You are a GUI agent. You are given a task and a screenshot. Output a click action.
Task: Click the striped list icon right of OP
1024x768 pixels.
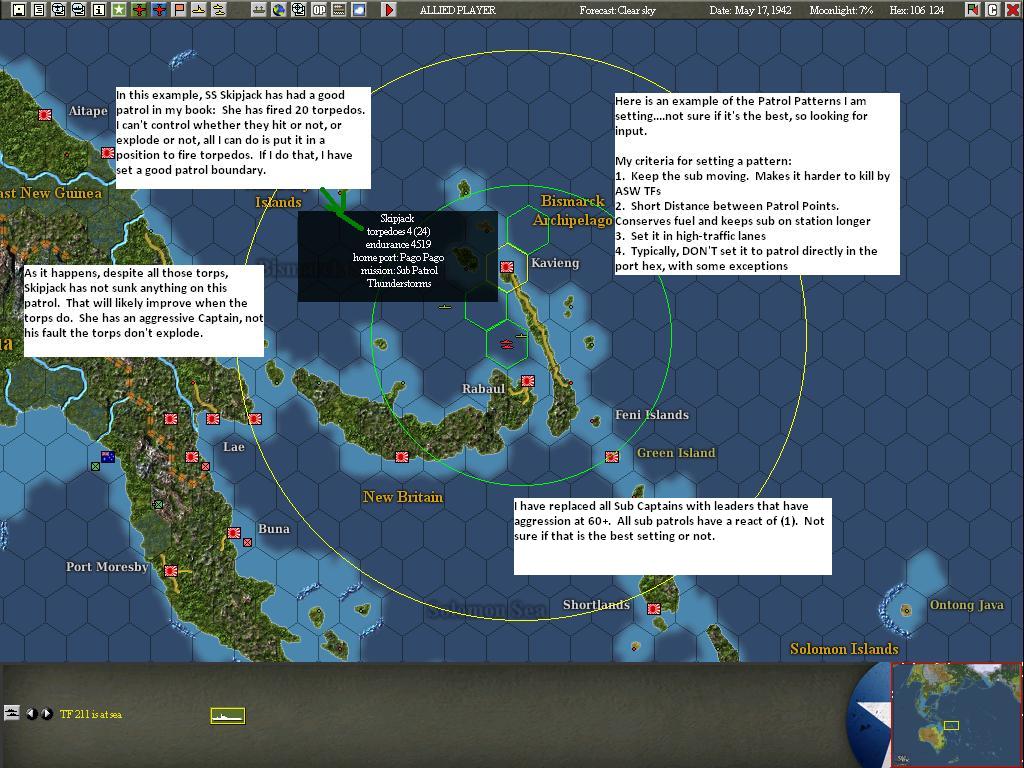coord(338,10)
